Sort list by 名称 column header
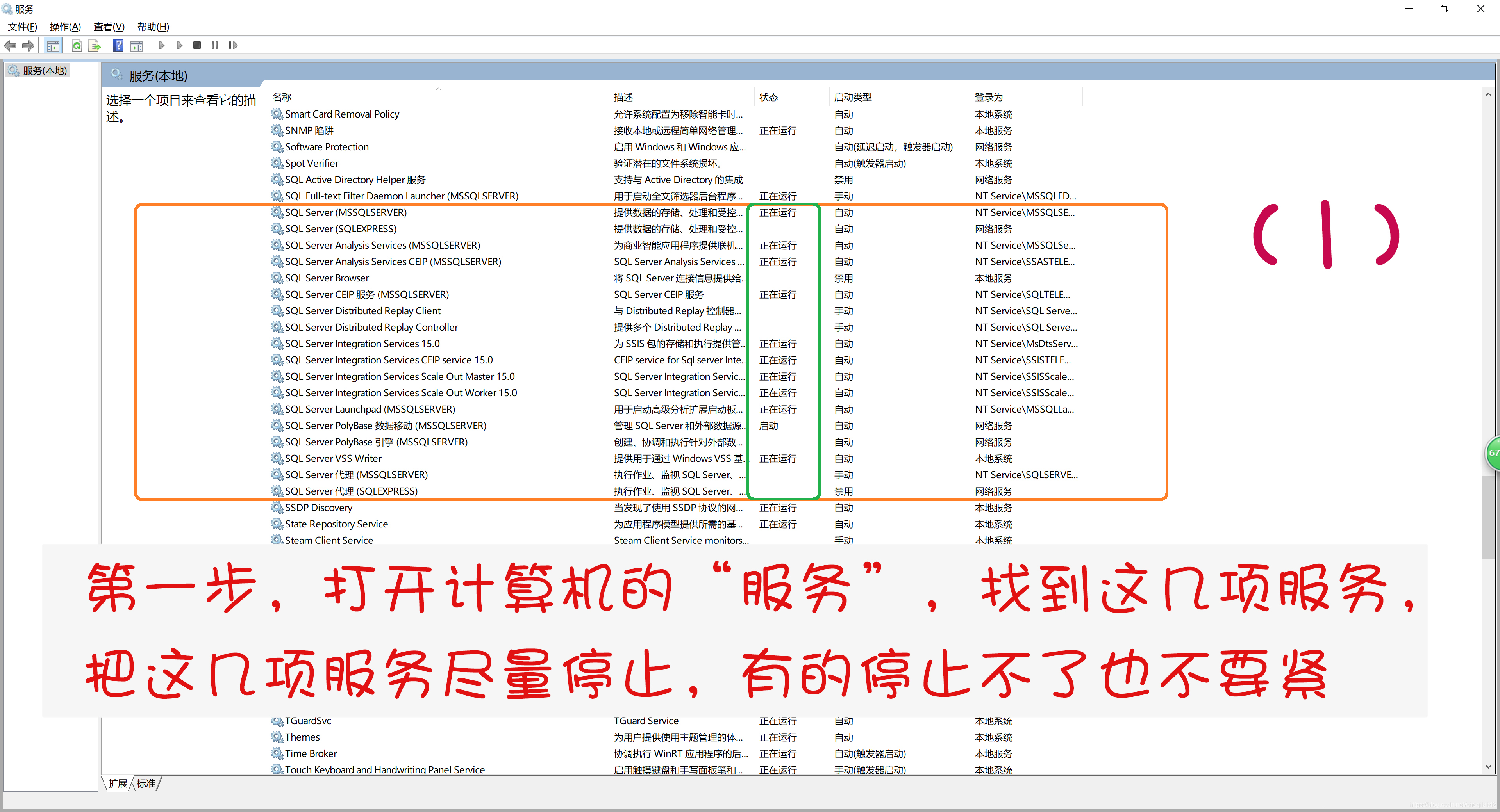 [282, 97]
